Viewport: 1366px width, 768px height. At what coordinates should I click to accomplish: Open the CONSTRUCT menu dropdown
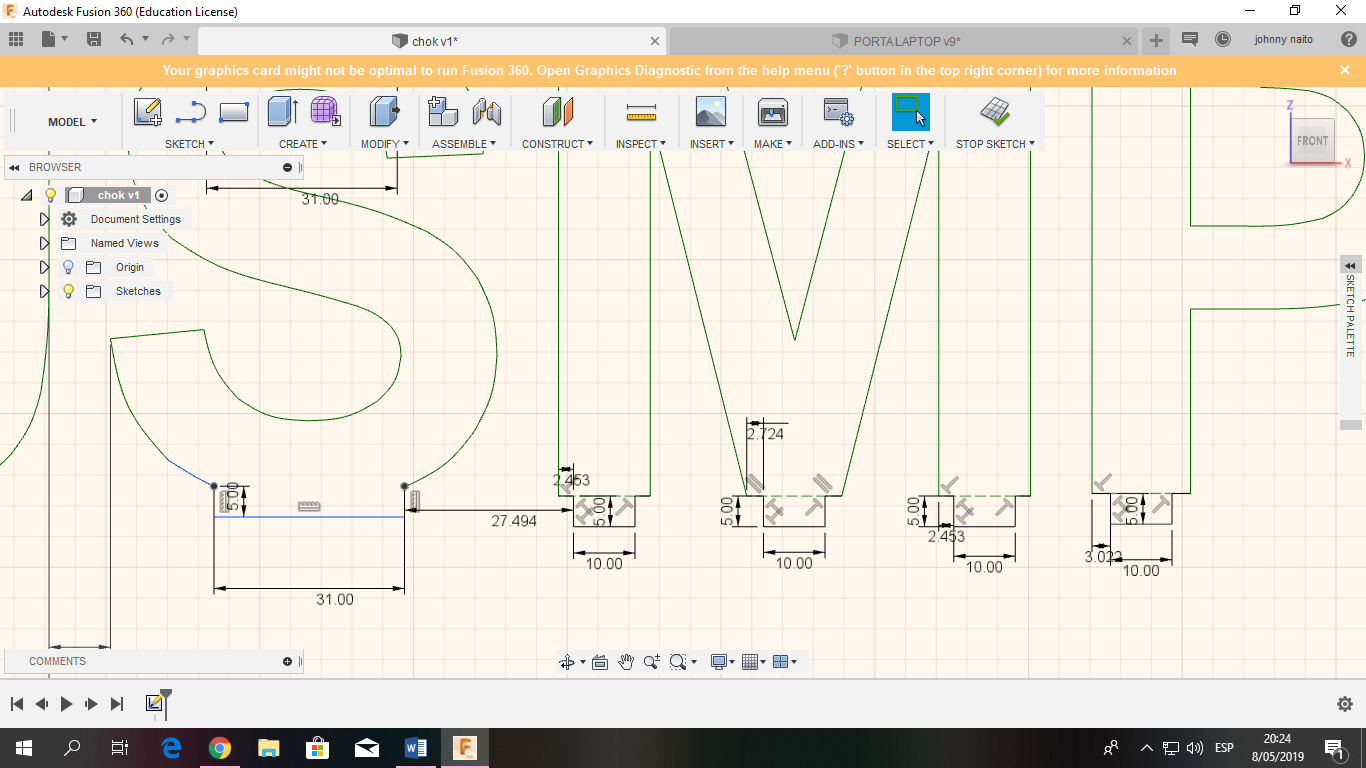coord(557,144)
